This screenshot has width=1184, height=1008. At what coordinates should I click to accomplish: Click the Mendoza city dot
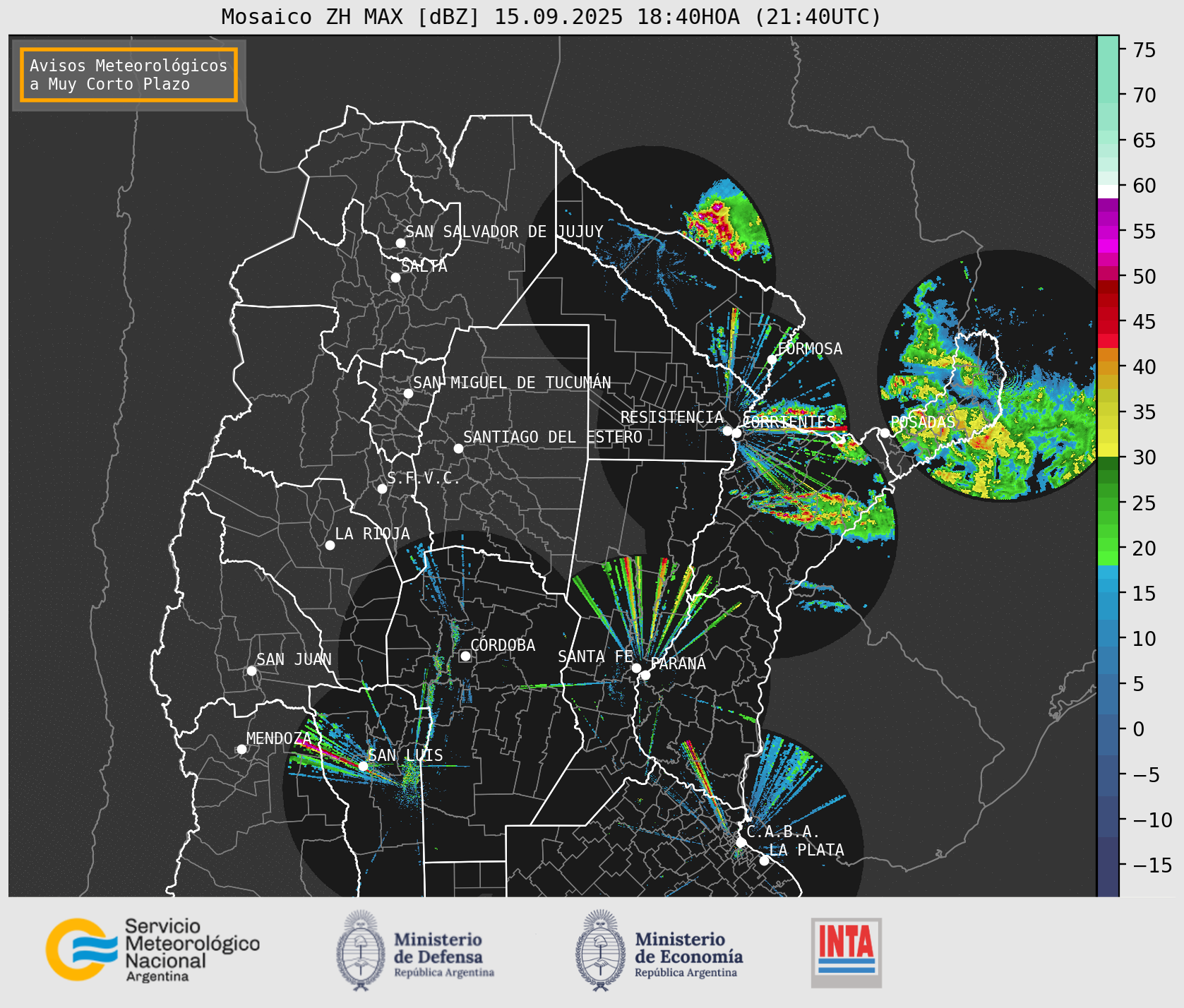[x=241, y=749]
